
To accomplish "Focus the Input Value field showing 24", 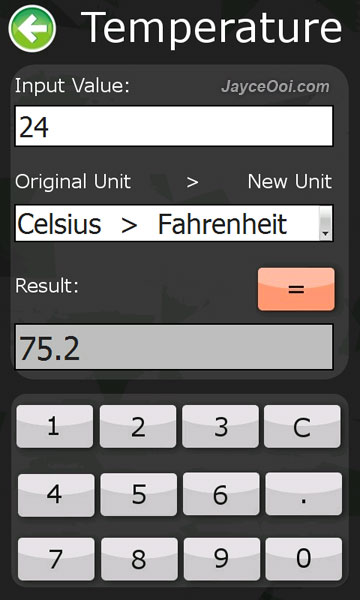I will click(174, 126).
